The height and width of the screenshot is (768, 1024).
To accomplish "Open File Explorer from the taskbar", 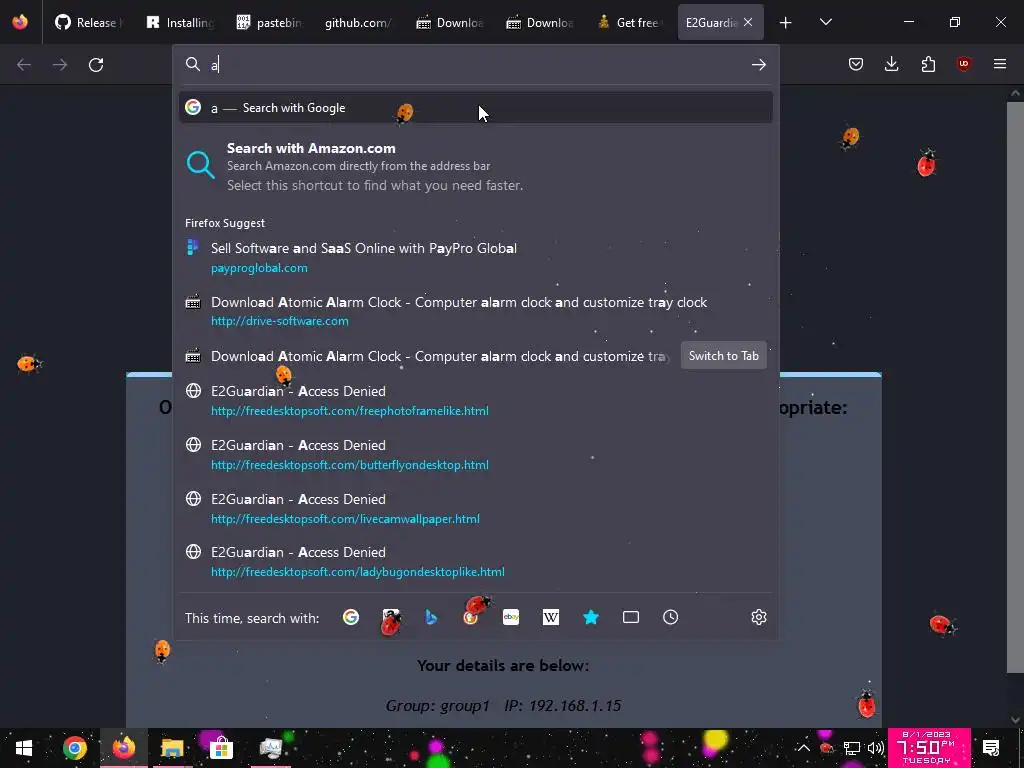I will click(172, 748).
